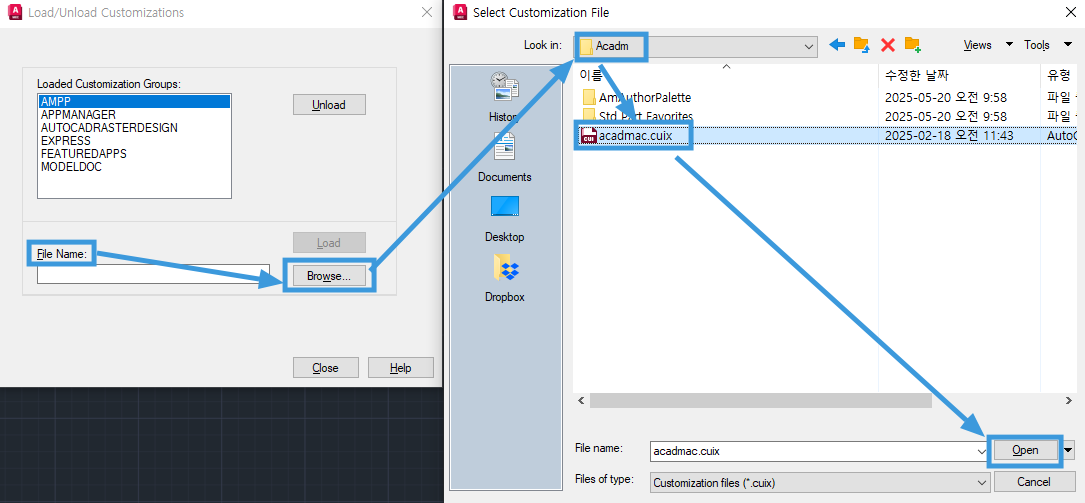
Task: Select the acadmac.cuix file icon
Action: point(588,136)
